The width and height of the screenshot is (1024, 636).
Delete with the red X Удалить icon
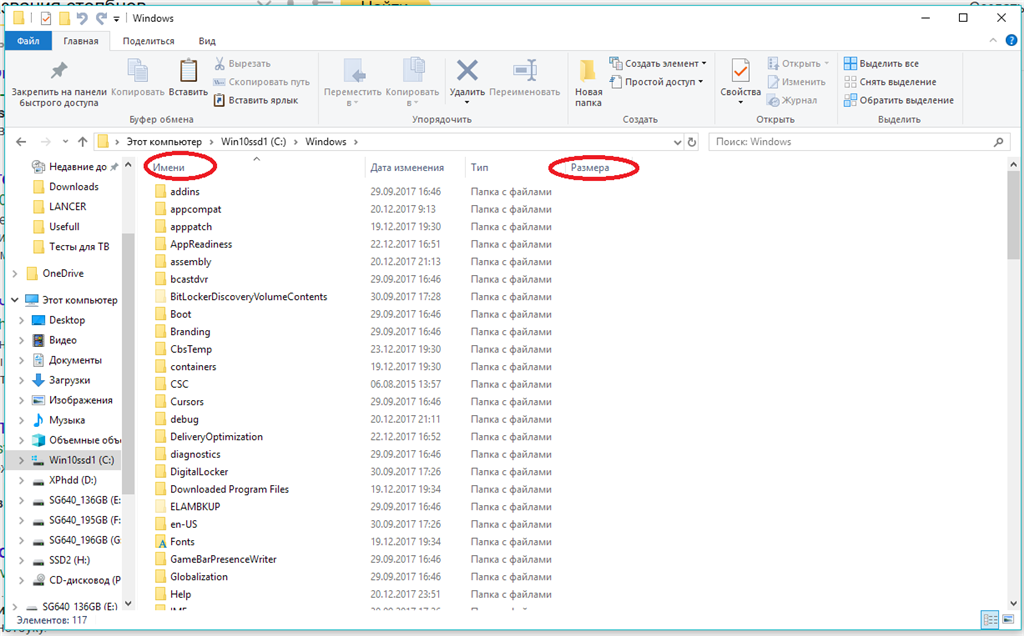pos(467,71)
